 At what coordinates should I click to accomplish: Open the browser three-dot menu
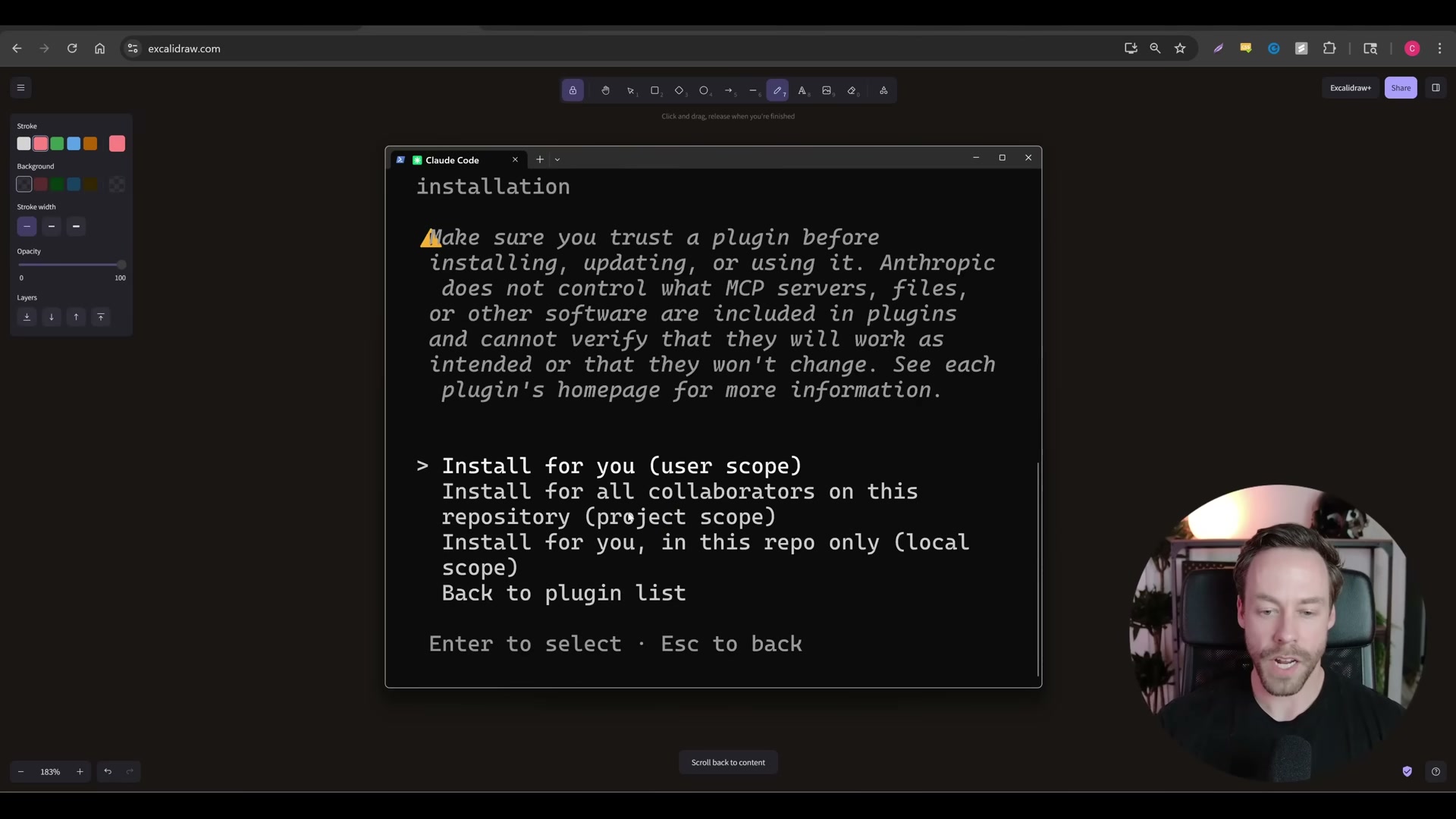(x=1440, y=49)
